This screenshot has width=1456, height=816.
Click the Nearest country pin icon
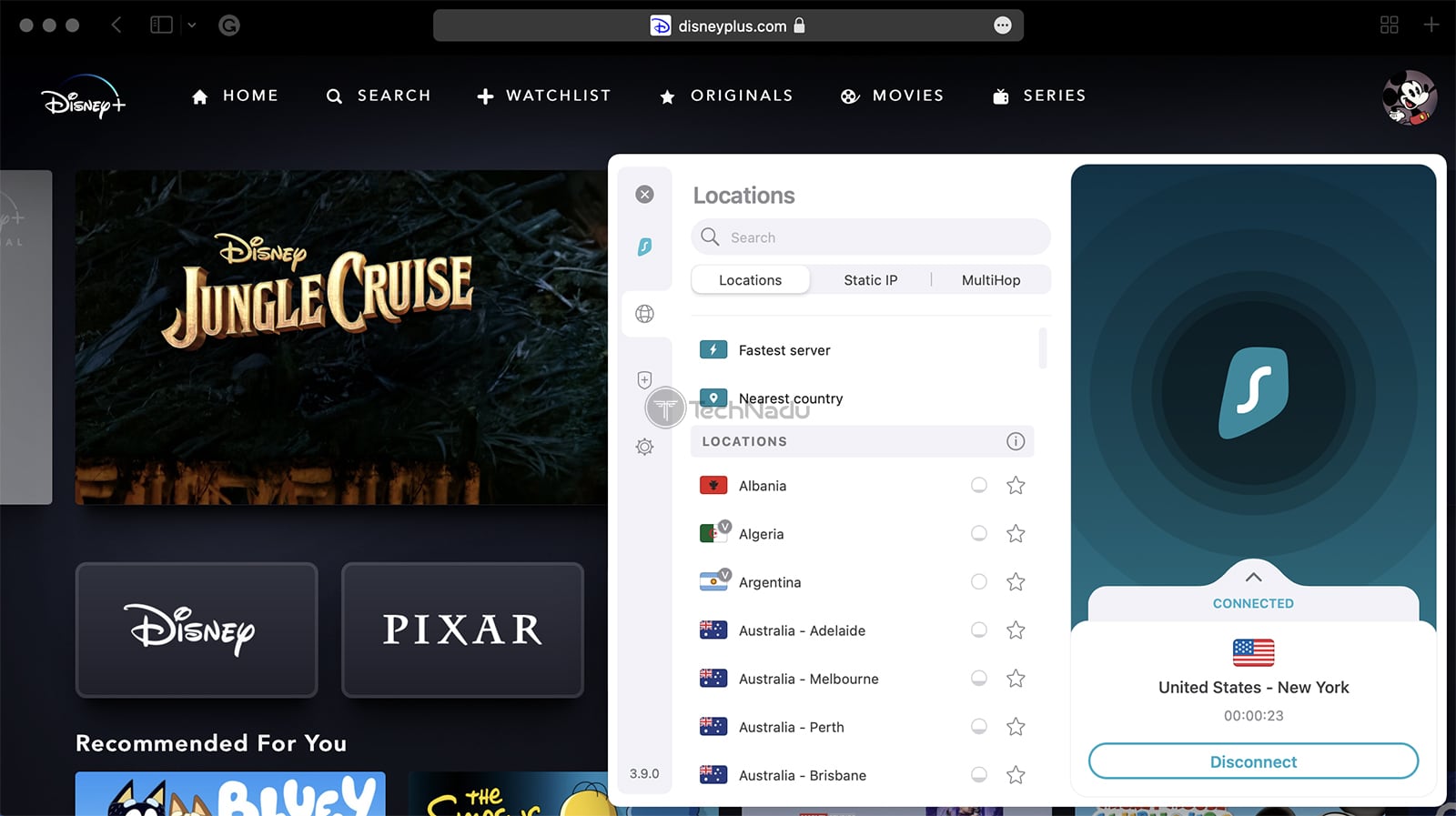713,398
